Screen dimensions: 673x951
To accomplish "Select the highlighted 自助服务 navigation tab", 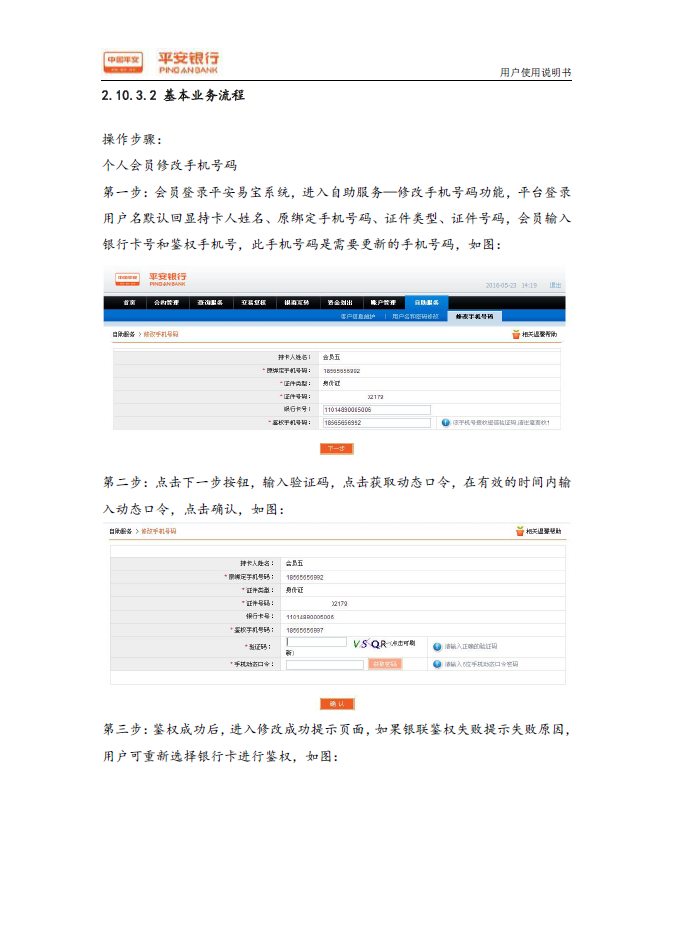I will 427,302.
